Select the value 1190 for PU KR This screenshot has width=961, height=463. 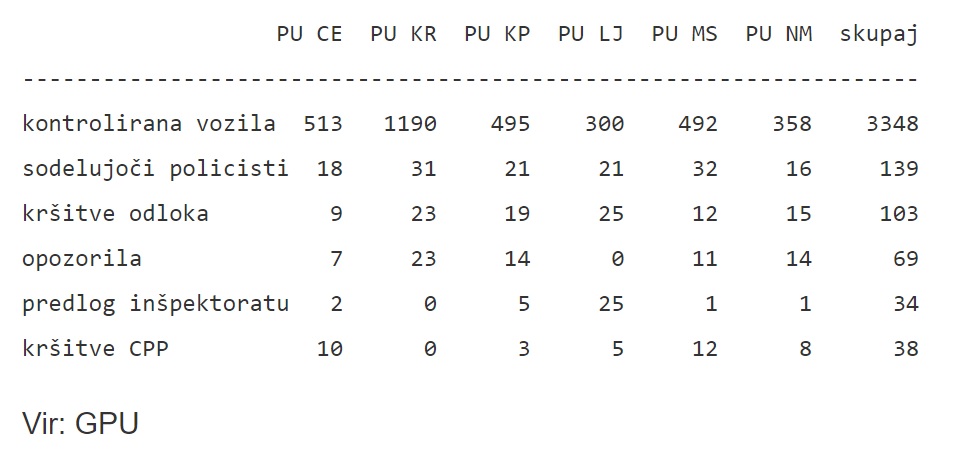pyautogui.click(x=410, y=124)
